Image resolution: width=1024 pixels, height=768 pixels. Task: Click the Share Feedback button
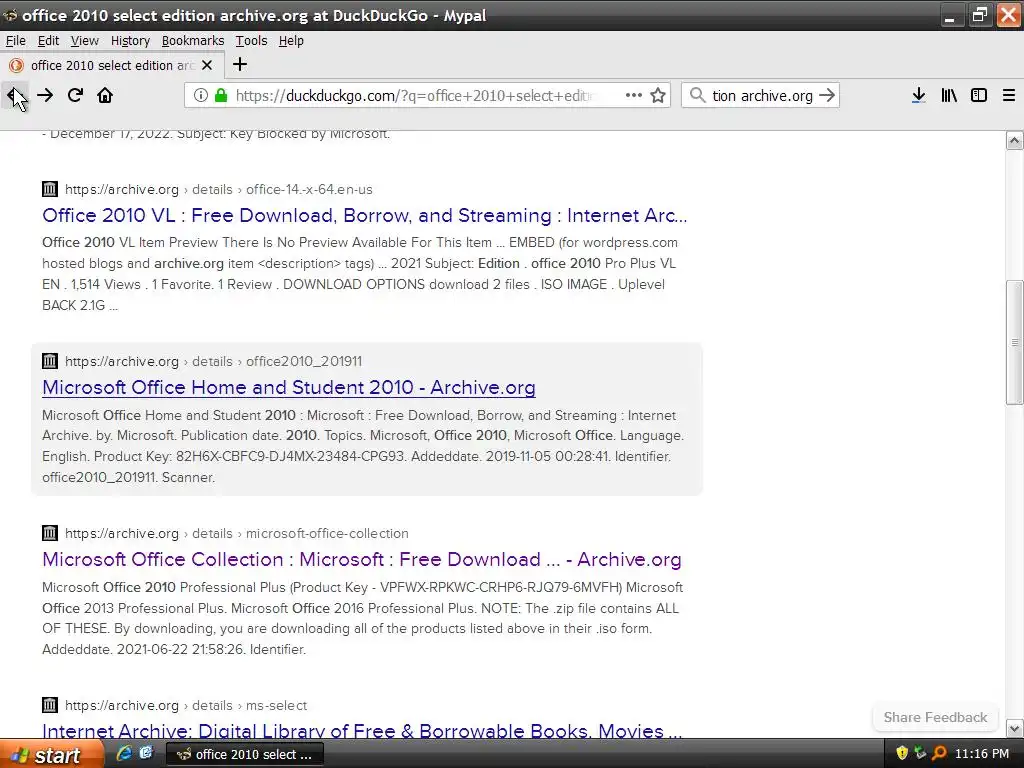(x=935, y=717)
